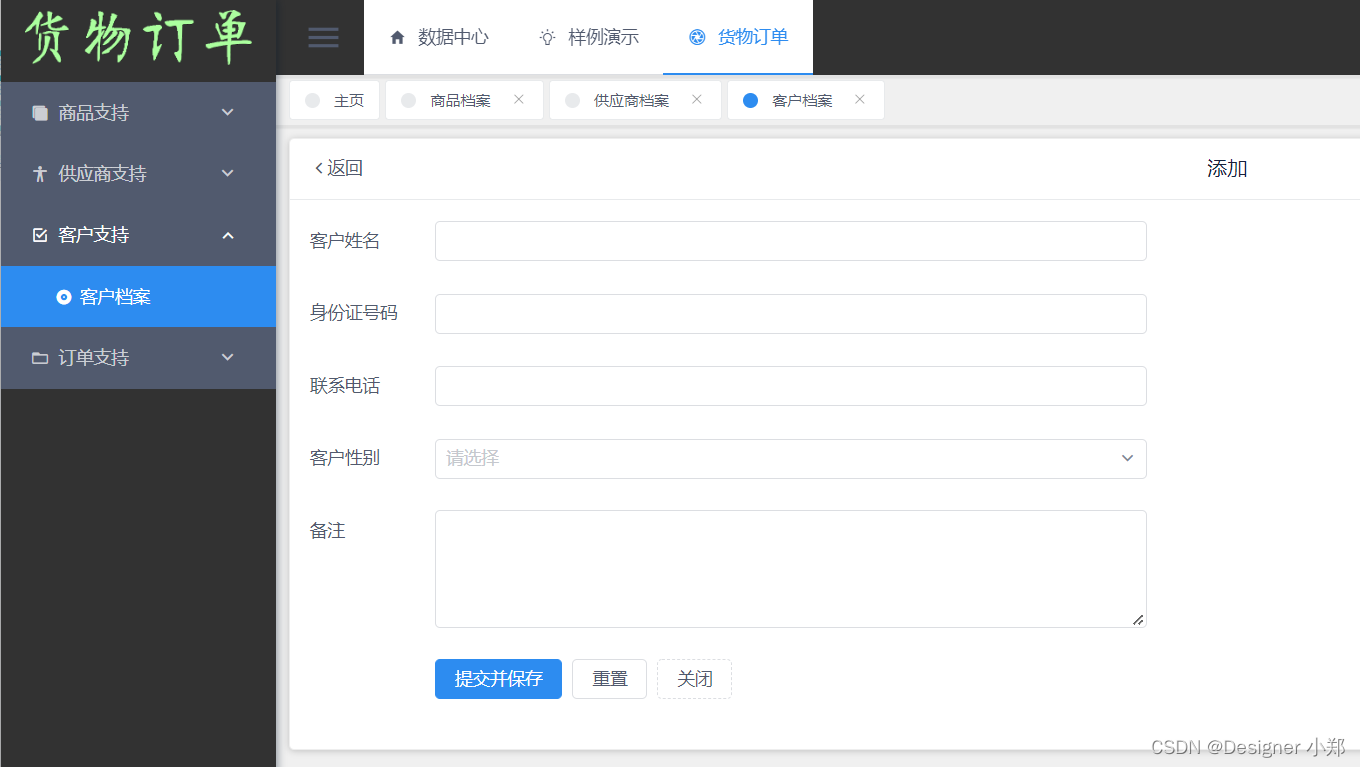Viewport: 1360px width, 767px height.
Task: Click the 重置 button
Action: click(609, 679)
